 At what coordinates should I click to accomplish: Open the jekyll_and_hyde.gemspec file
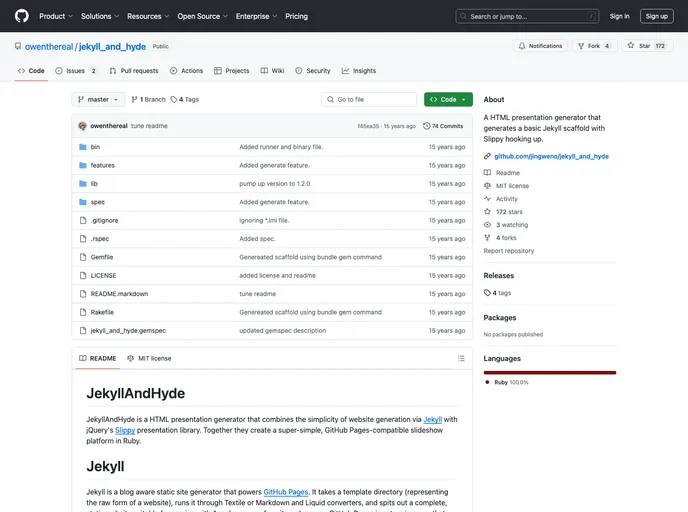[128, 331]
